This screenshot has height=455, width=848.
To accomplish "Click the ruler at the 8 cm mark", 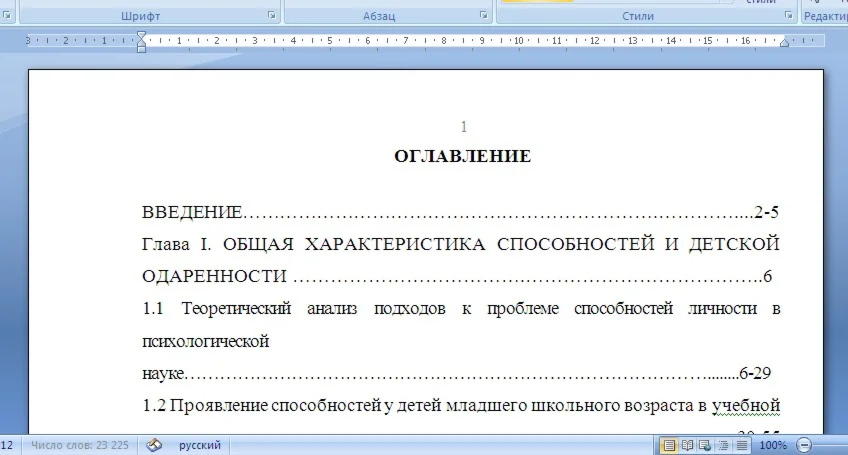I will coord(443,41).
